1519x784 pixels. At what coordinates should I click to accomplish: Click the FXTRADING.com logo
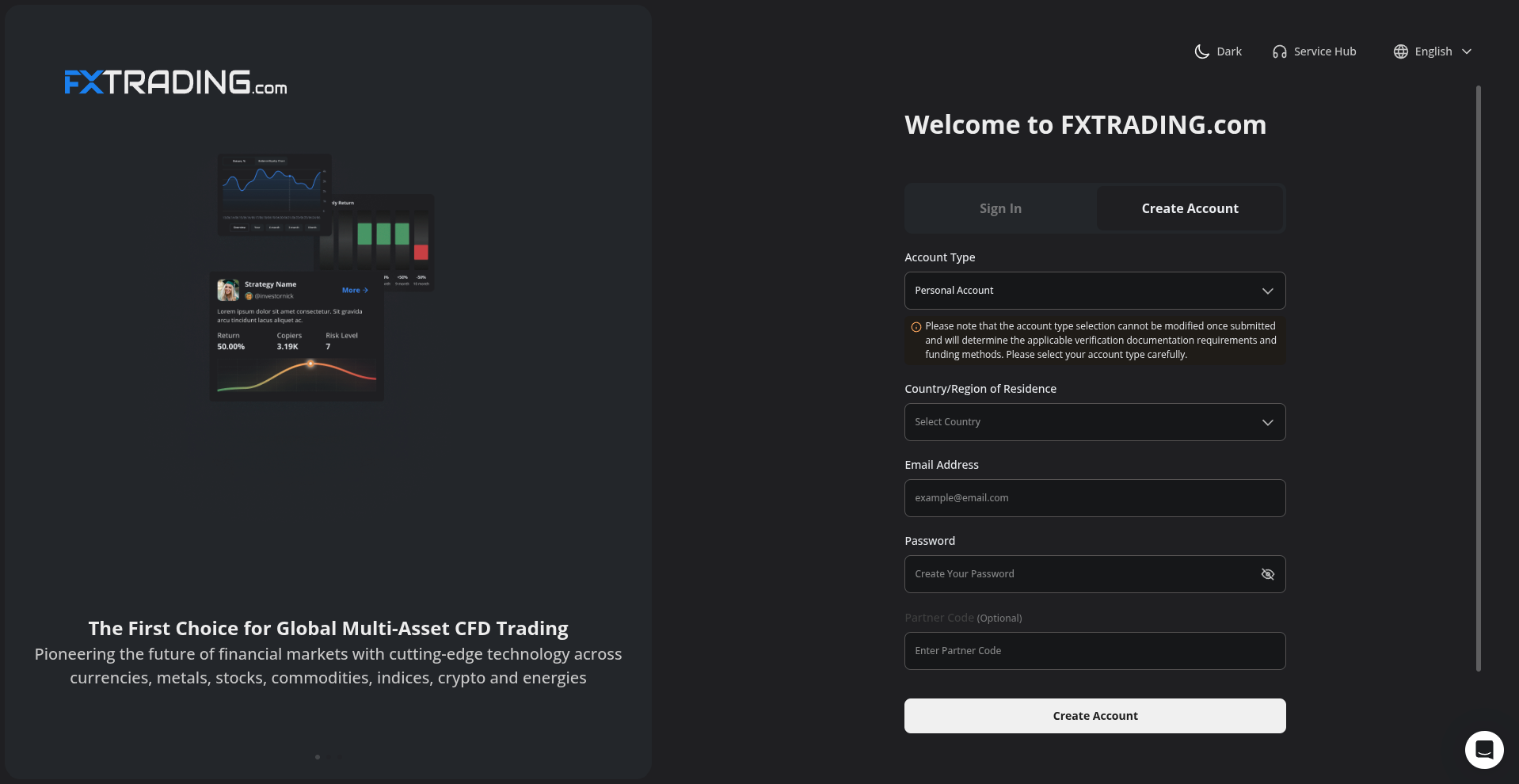(x=176, y=82)
